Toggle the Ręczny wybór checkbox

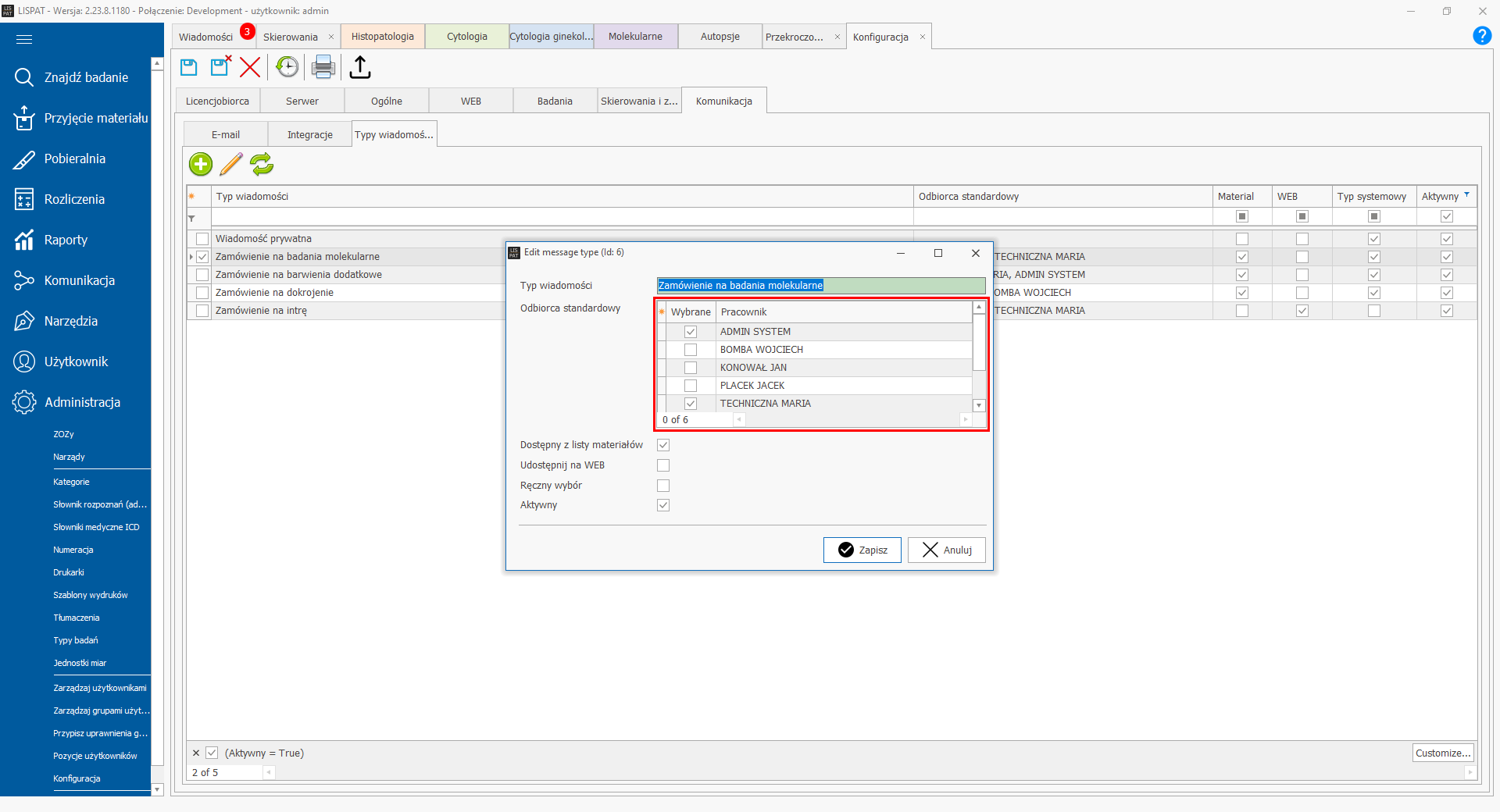coord(663,486)
